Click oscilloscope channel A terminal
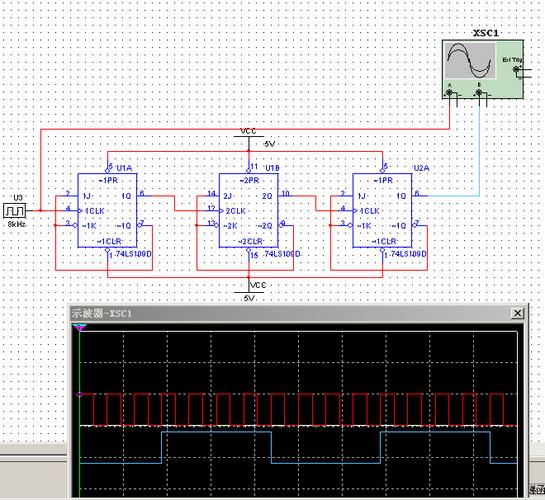545x500 pixels. coord(449,92)
